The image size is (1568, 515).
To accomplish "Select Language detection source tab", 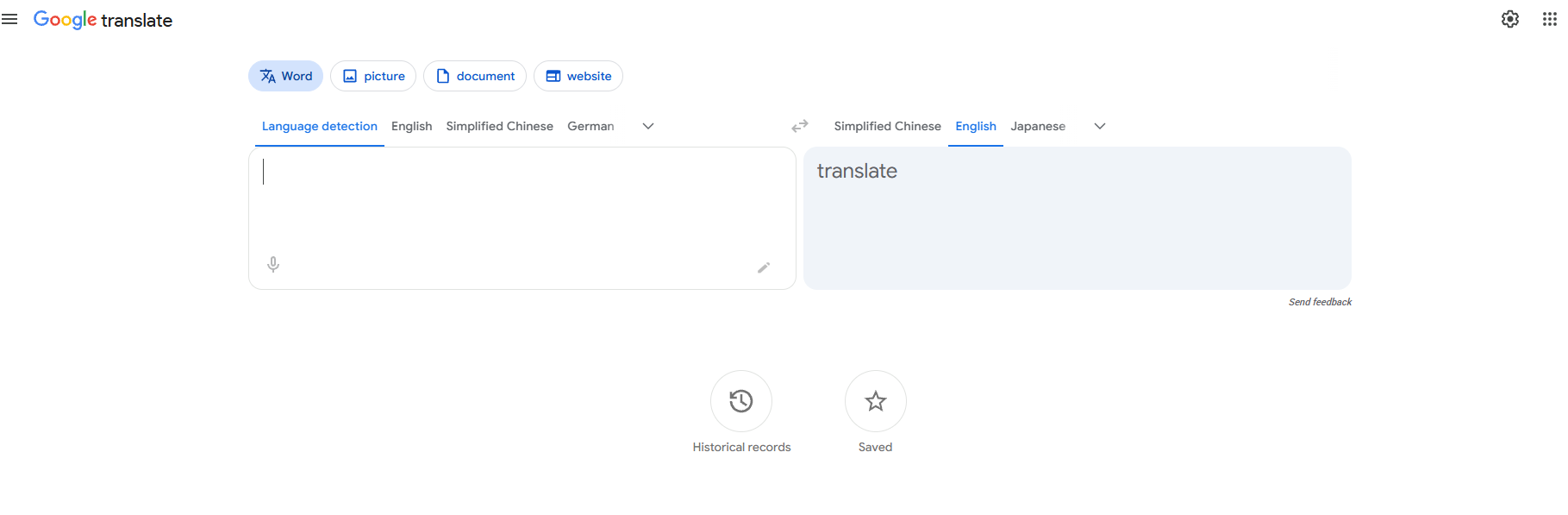I will 320,126.
